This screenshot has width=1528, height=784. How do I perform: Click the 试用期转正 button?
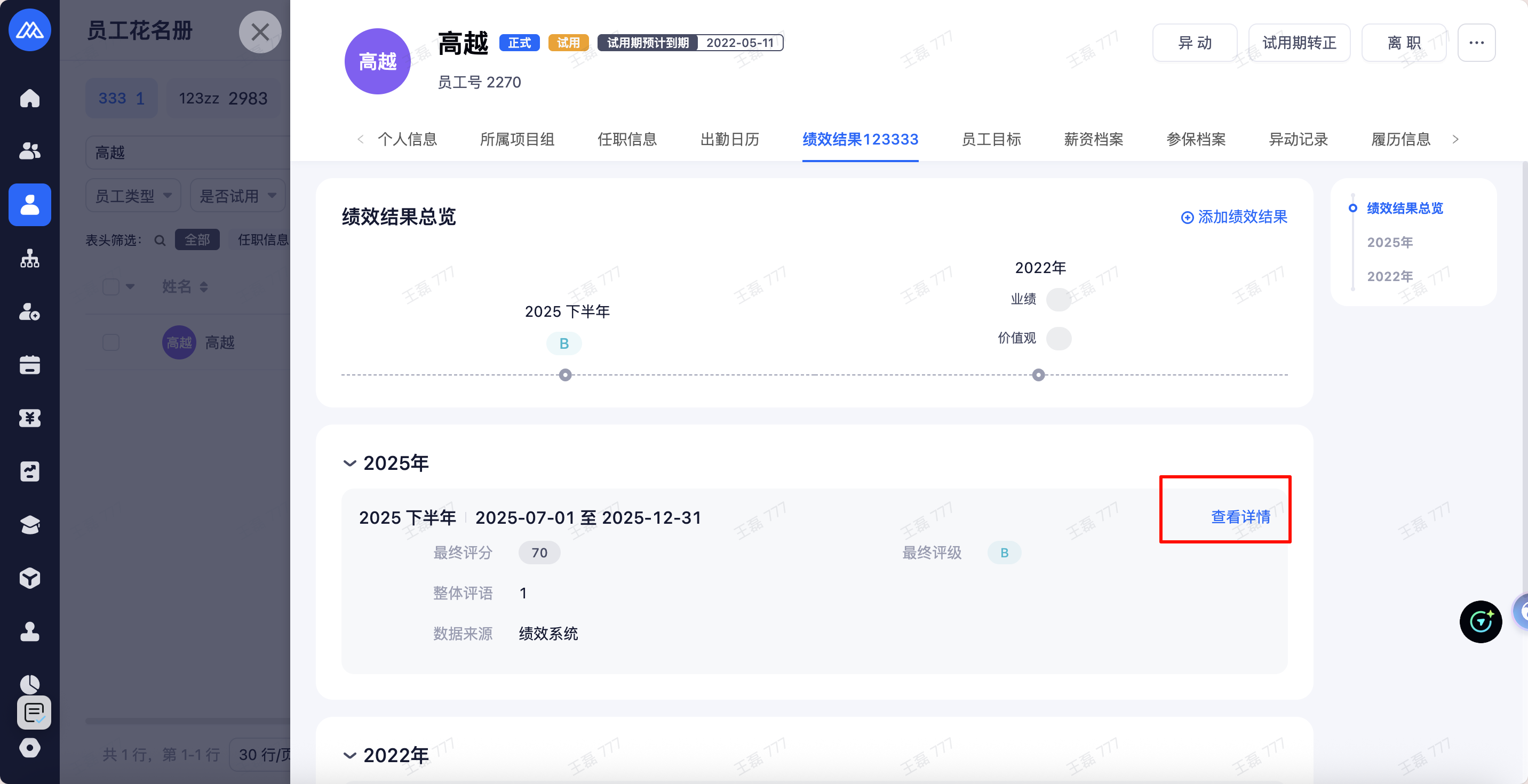click(1299, 43)
